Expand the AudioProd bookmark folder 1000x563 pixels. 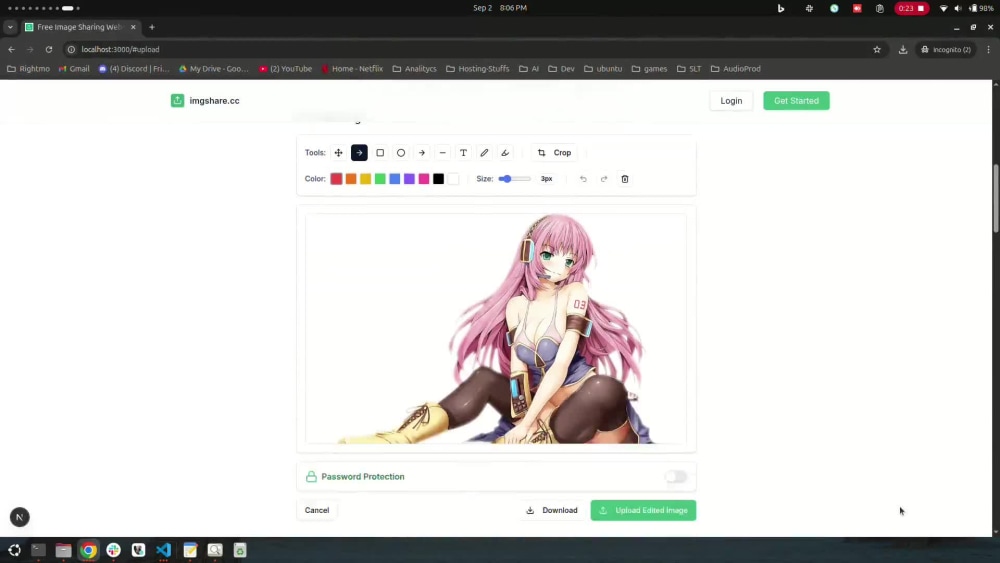pyautogui.click(x=735, y=69)
